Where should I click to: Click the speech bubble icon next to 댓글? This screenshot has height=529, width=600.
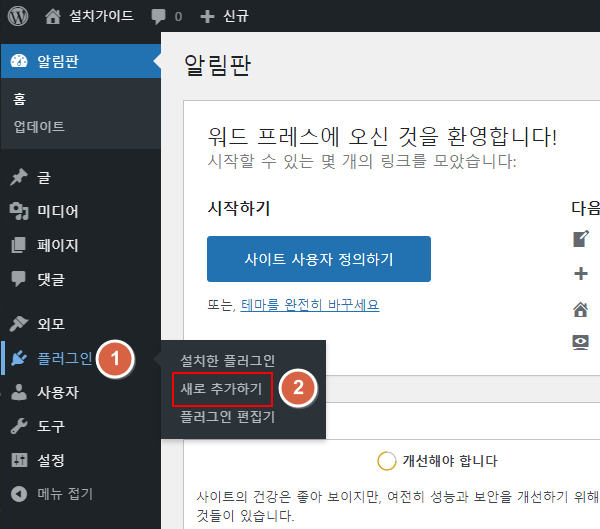[18, 279]
